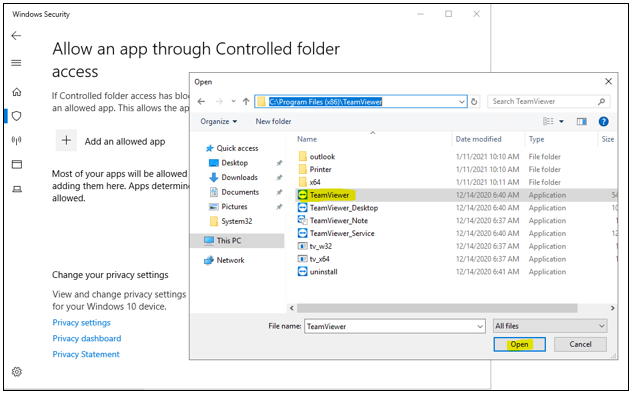
Task: Click the Cancel button
Action: tap(580, 344)
